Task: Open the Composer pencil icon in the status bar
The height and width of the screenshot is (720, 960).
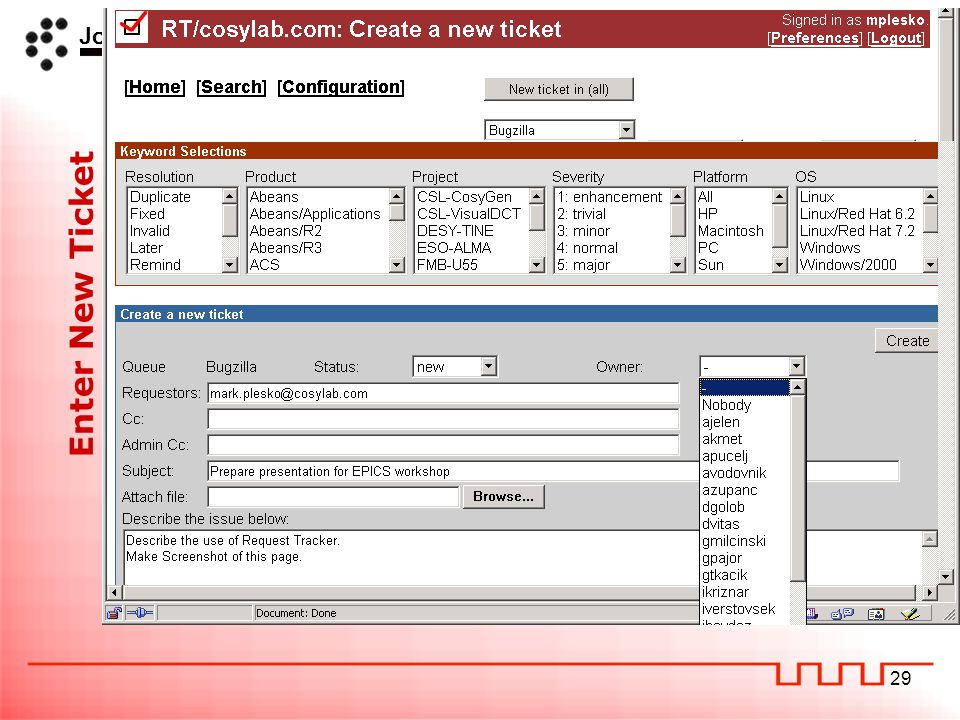Action: 910,613
